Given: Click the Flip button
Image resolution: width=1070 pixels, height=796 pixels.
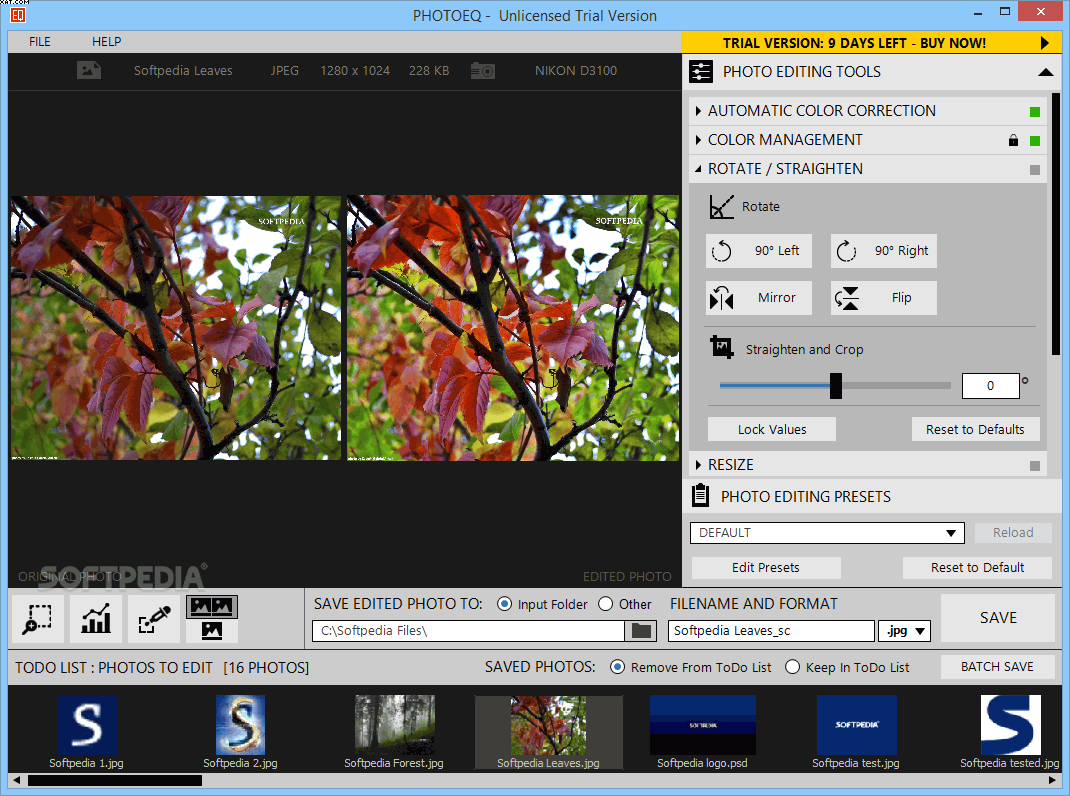Looking at the screenshot, I should point(884,298).
